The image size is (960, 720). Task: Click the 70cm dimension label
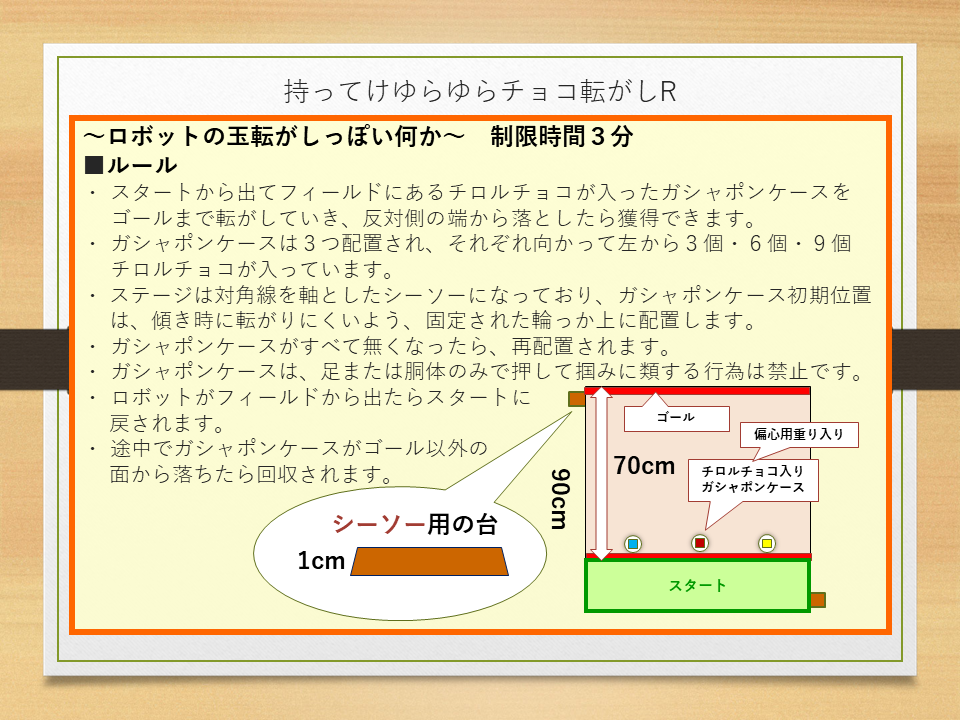coord(644,465)
